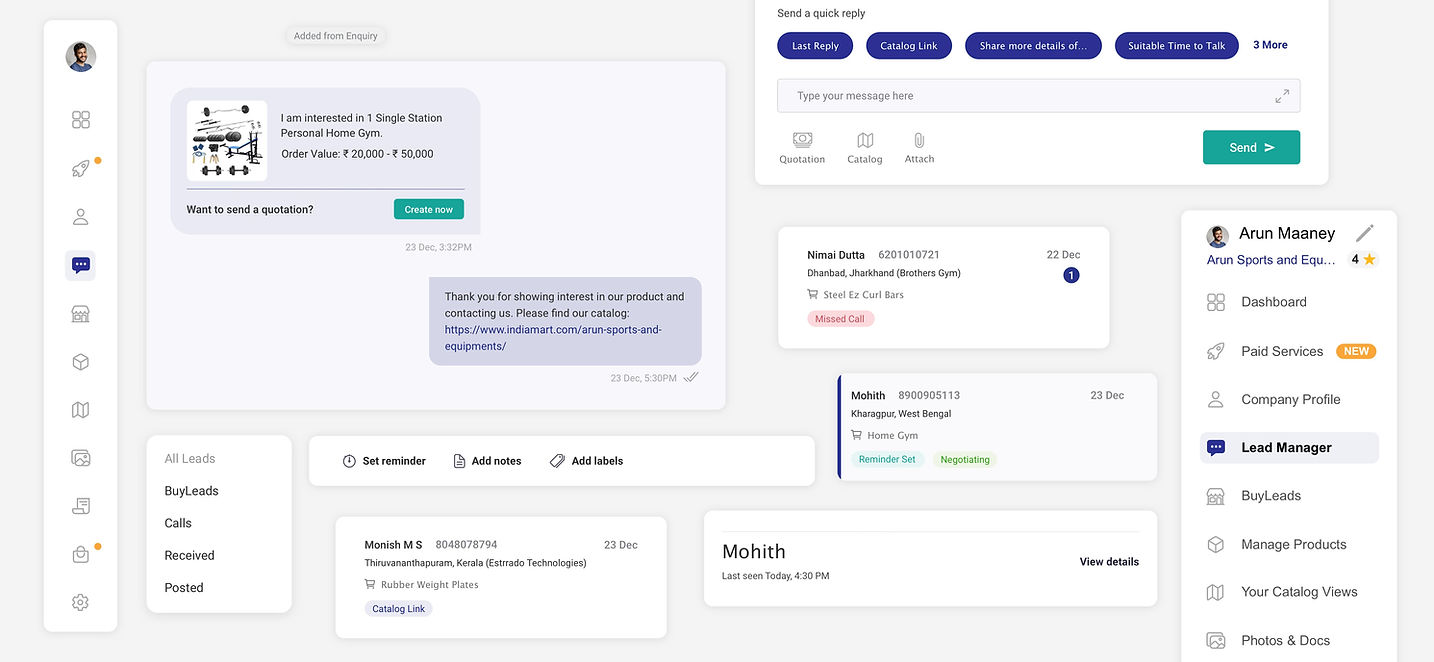Open Company Profile in the expanded menu
1434x662 pixels.
1289,399
